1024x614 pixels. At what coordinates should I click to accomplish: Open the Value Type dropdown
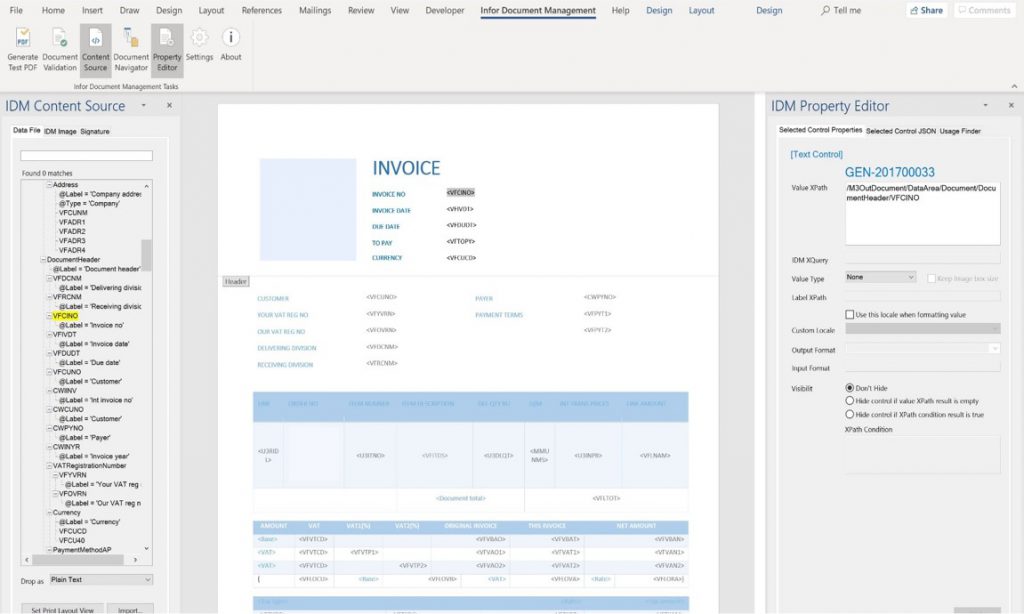(880, 277)
